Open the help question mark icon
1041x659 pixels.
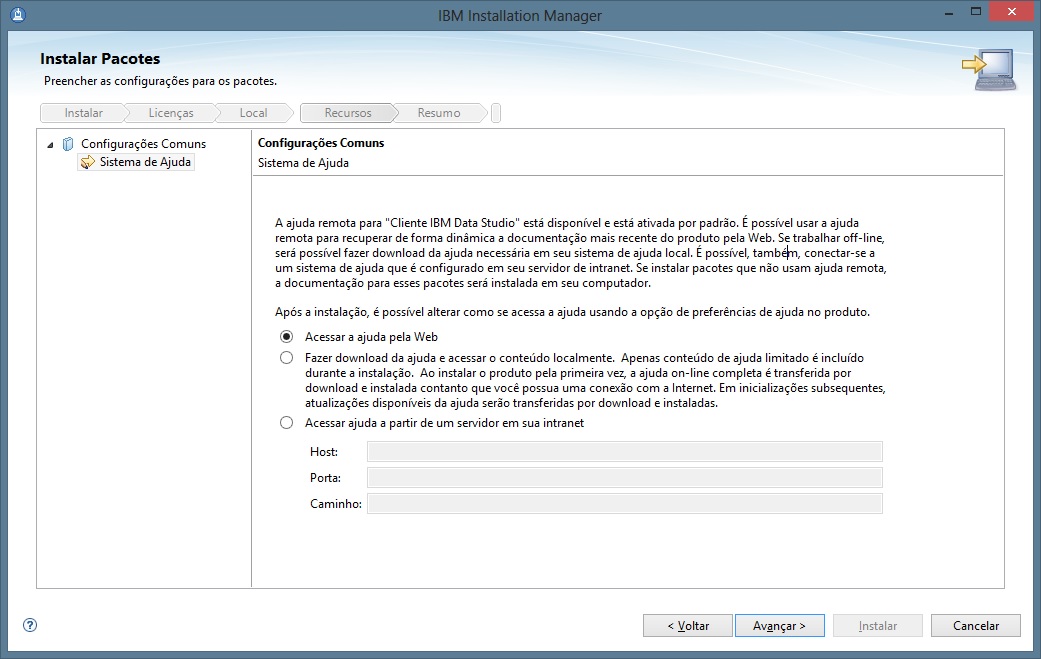click(x=29, y=625)
